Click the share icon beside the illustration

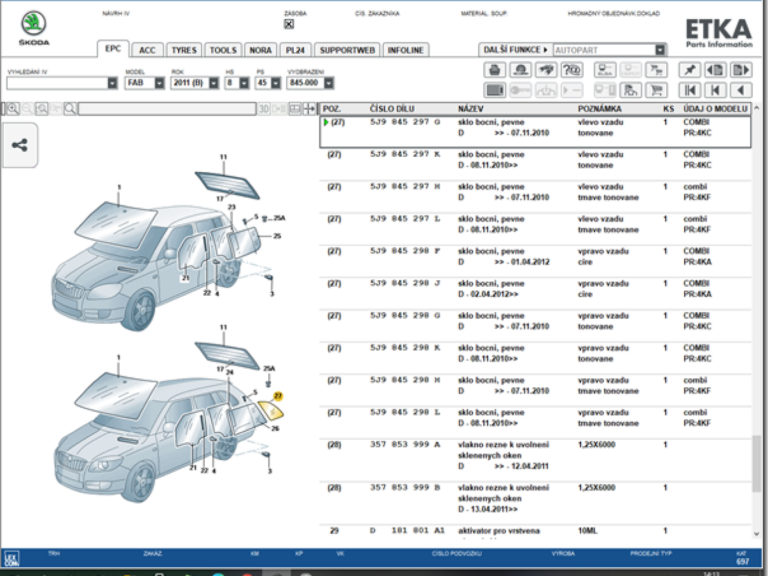click(20, 144)
